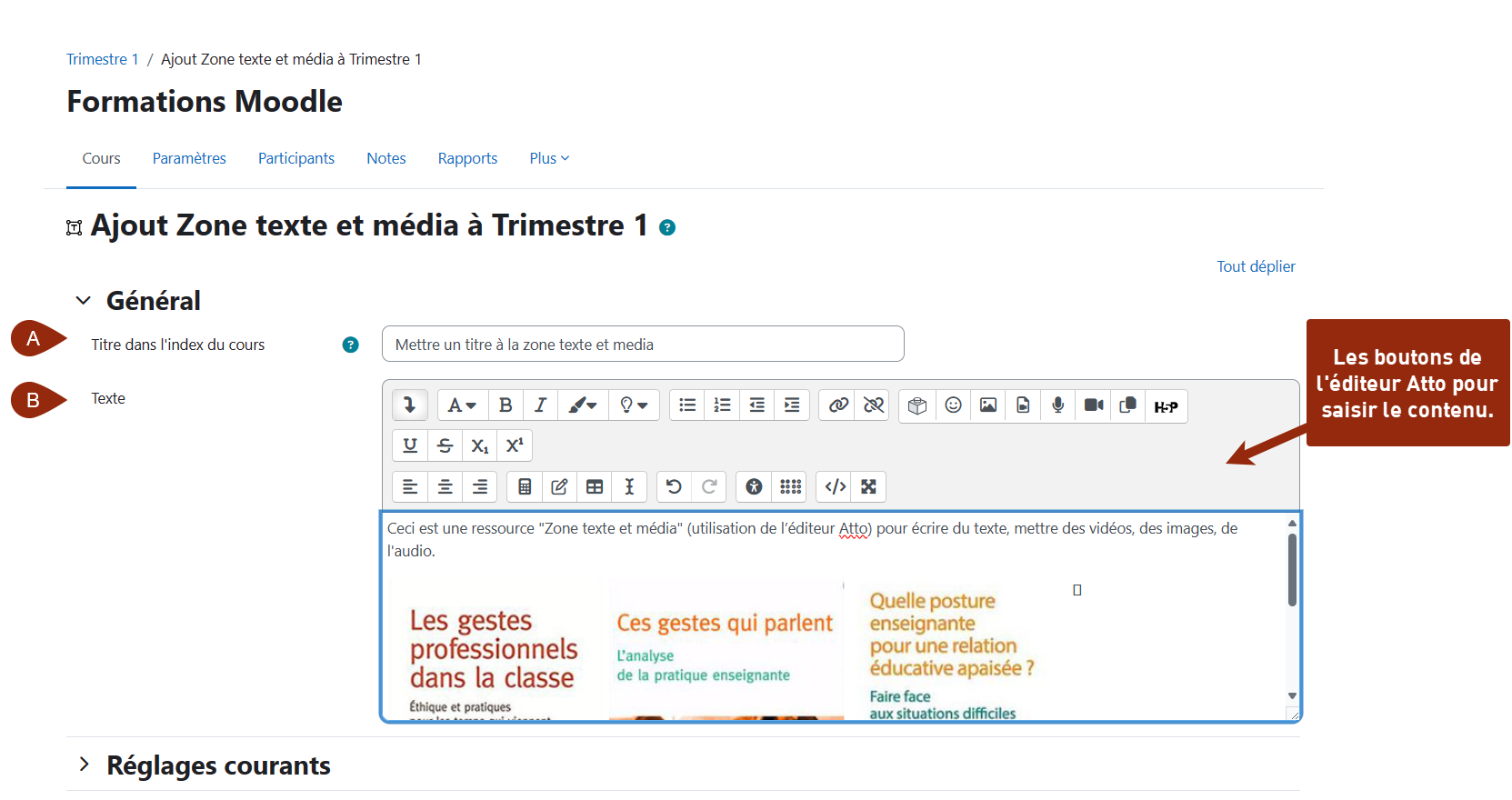Insert H5P content
The width and height of the screenshot is (1512, 800).
tap(1167, 406)
